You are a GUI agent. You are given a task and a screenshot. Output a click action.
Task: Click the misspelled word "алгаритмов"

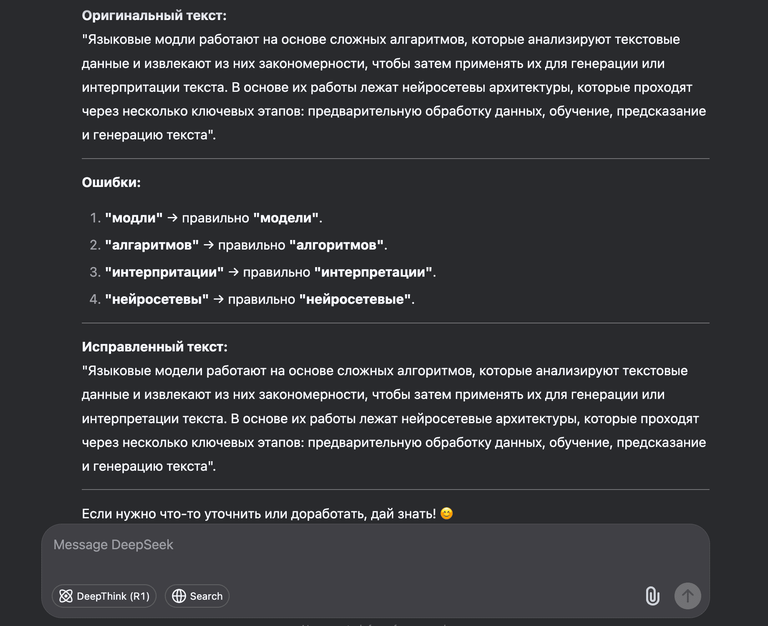(152, 245)
